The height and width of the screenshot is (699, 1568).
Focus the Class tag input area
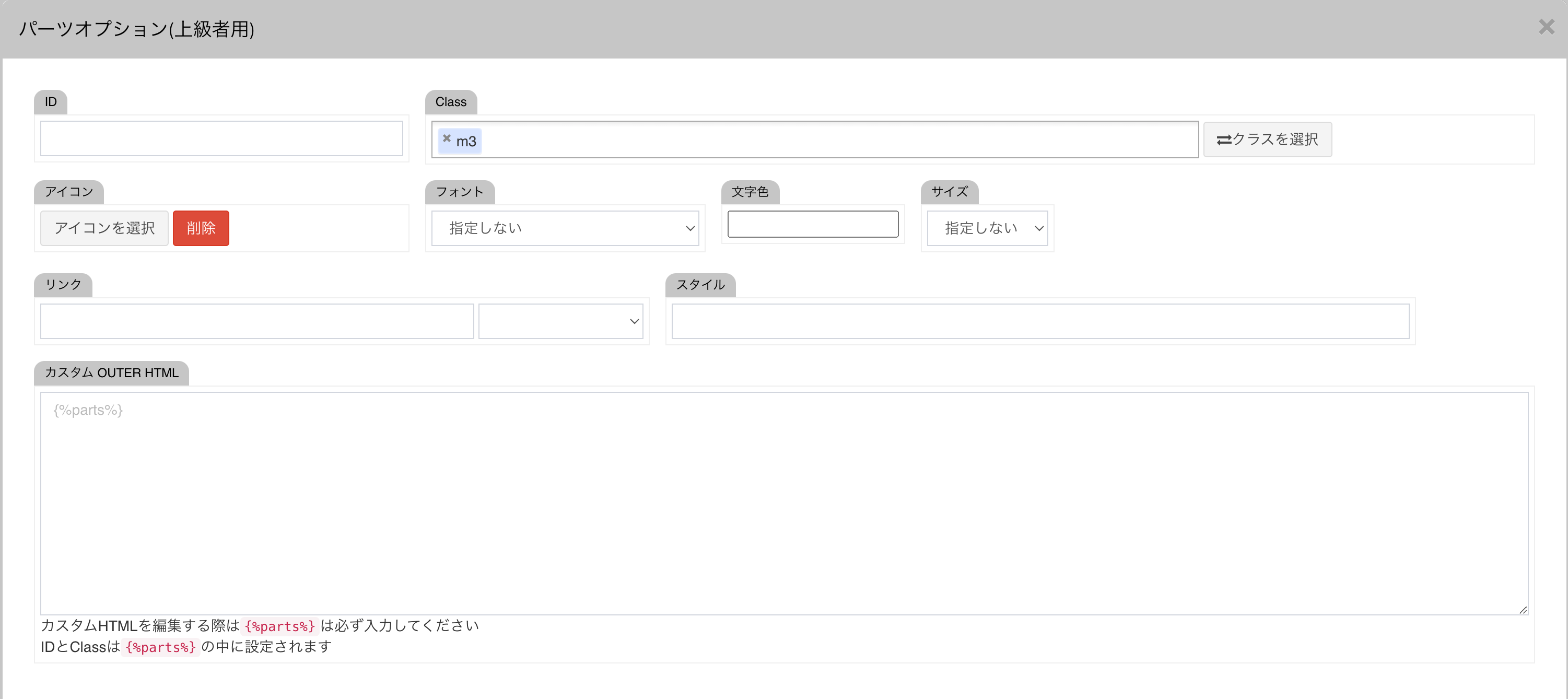click(x=815, y=139)
